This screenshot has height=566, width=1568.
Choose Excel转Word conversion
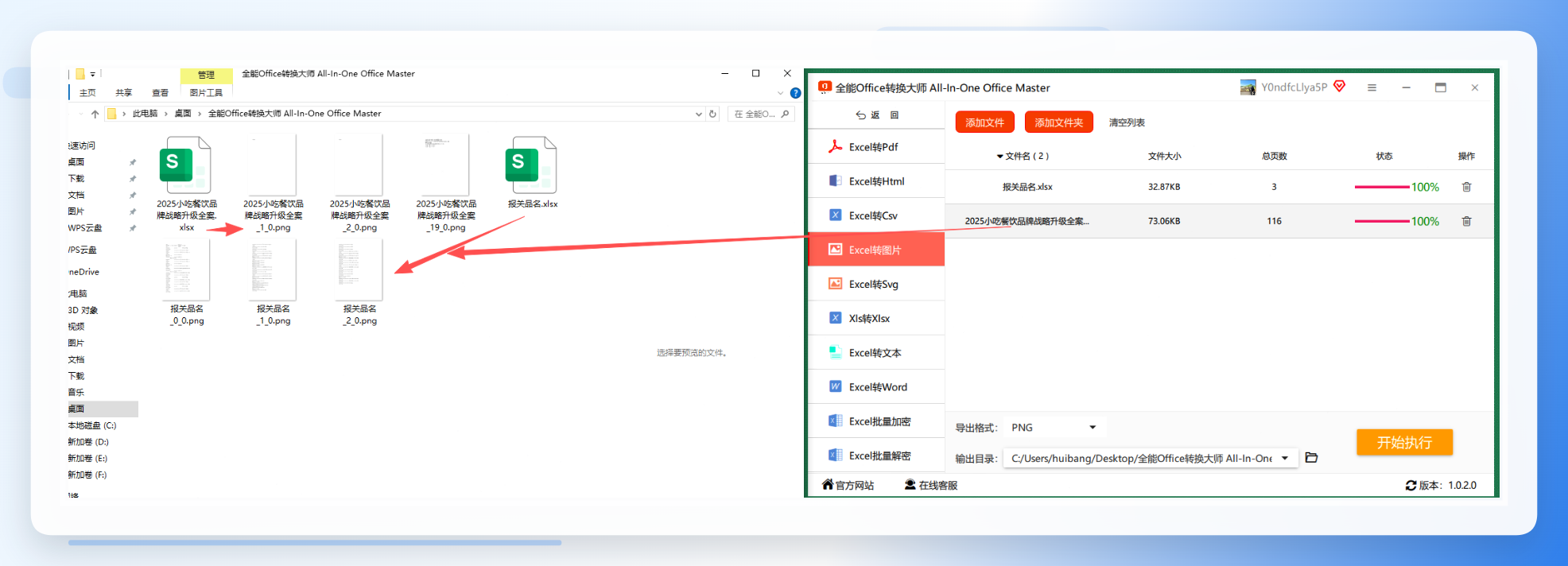point(876,387)
